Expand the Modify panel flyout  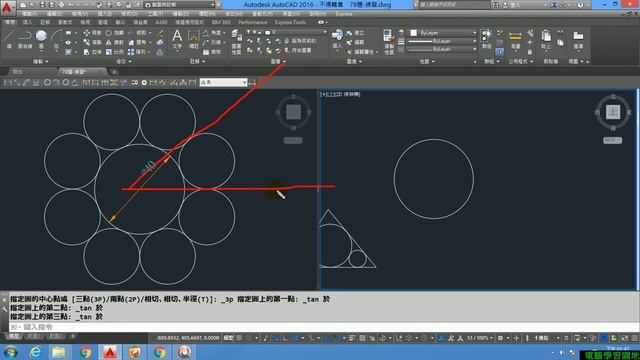124,61
